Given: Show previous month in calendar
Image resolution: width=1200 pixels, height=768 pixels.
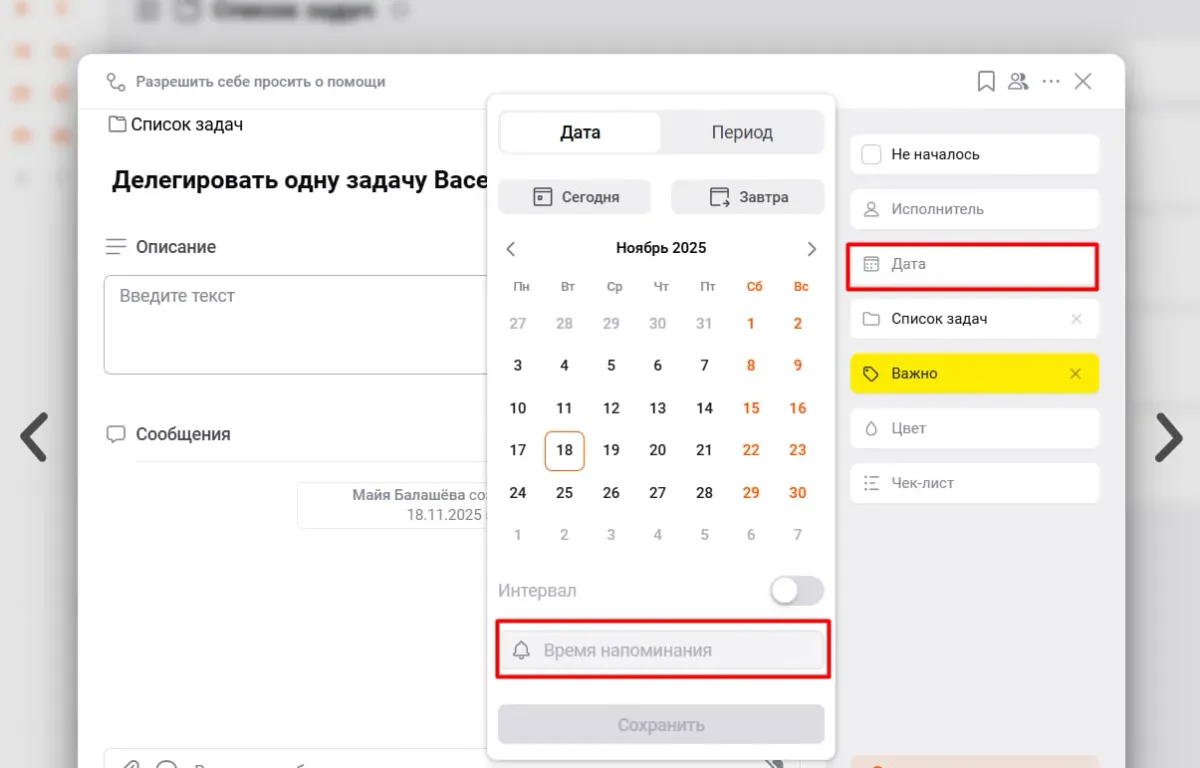Looking at the screenshot, I should (x=511, y=249).
